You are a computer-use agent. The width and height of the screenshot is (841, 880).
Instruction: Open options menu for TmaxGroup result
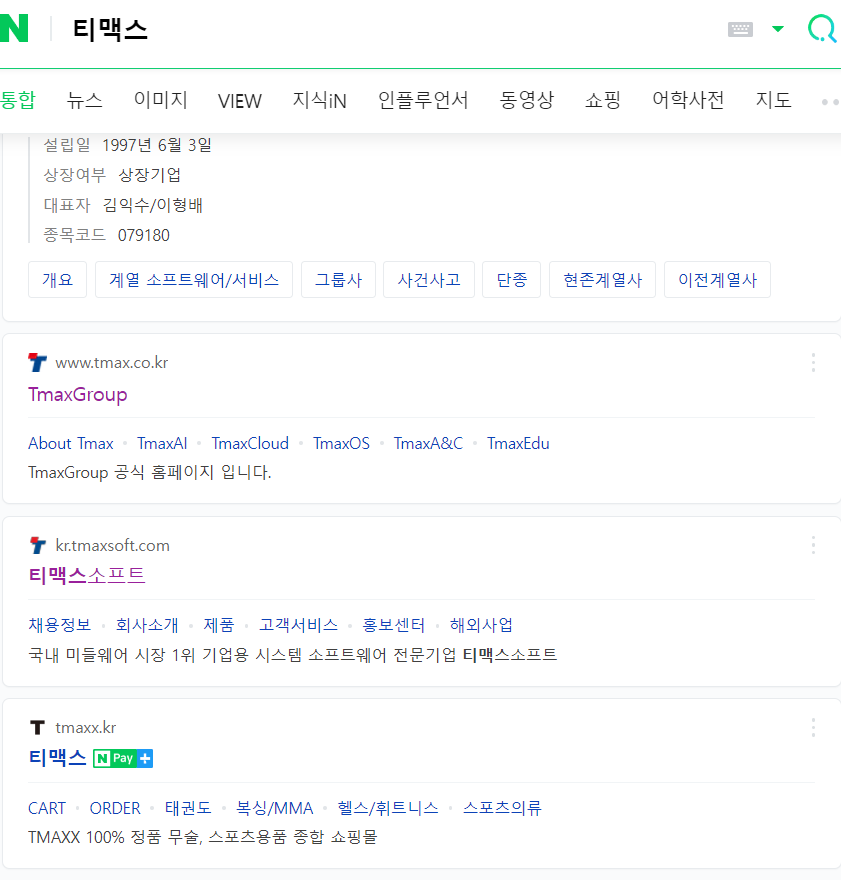click(x=813, y=363)
